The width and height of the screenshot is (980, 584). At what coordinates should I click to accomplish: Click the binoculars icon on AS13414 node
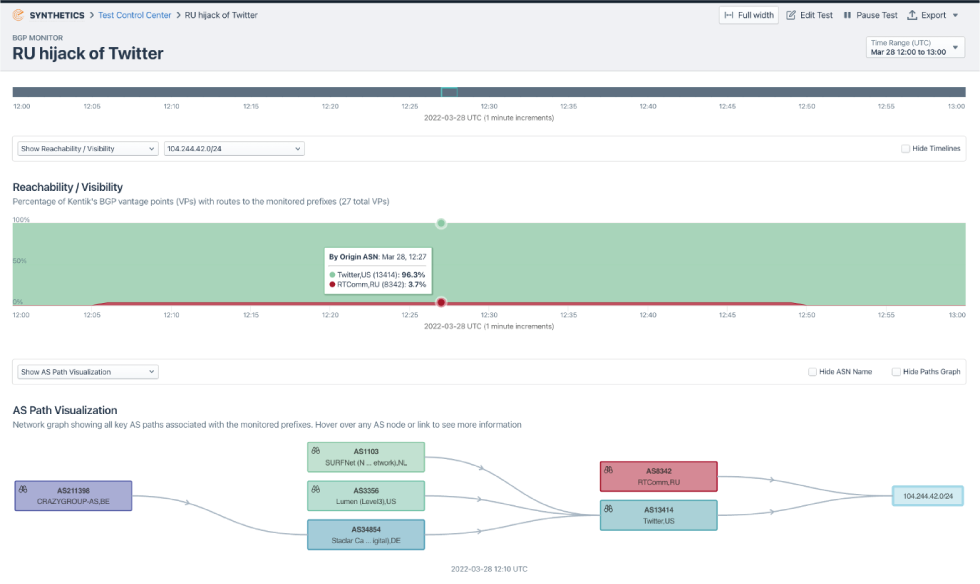point(609,509)
